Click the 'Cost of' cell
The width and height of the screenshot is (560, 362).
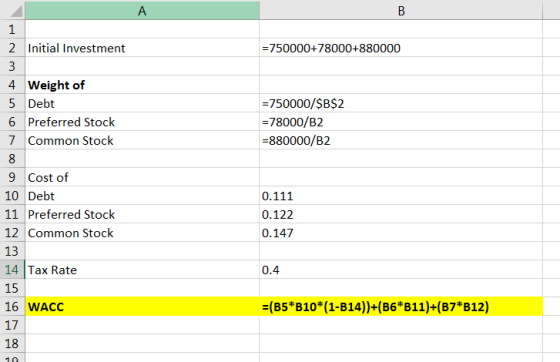pyautogui.click(x=142, y=177)
